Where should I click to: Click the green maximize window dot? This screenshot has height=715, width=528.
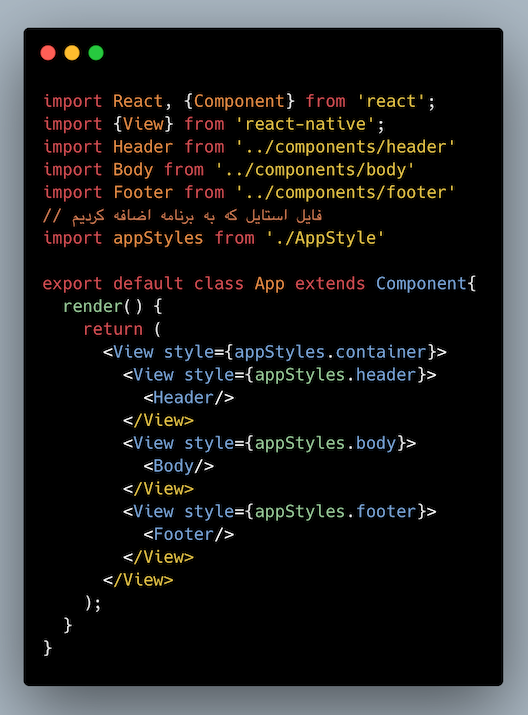tap(96, 53)
